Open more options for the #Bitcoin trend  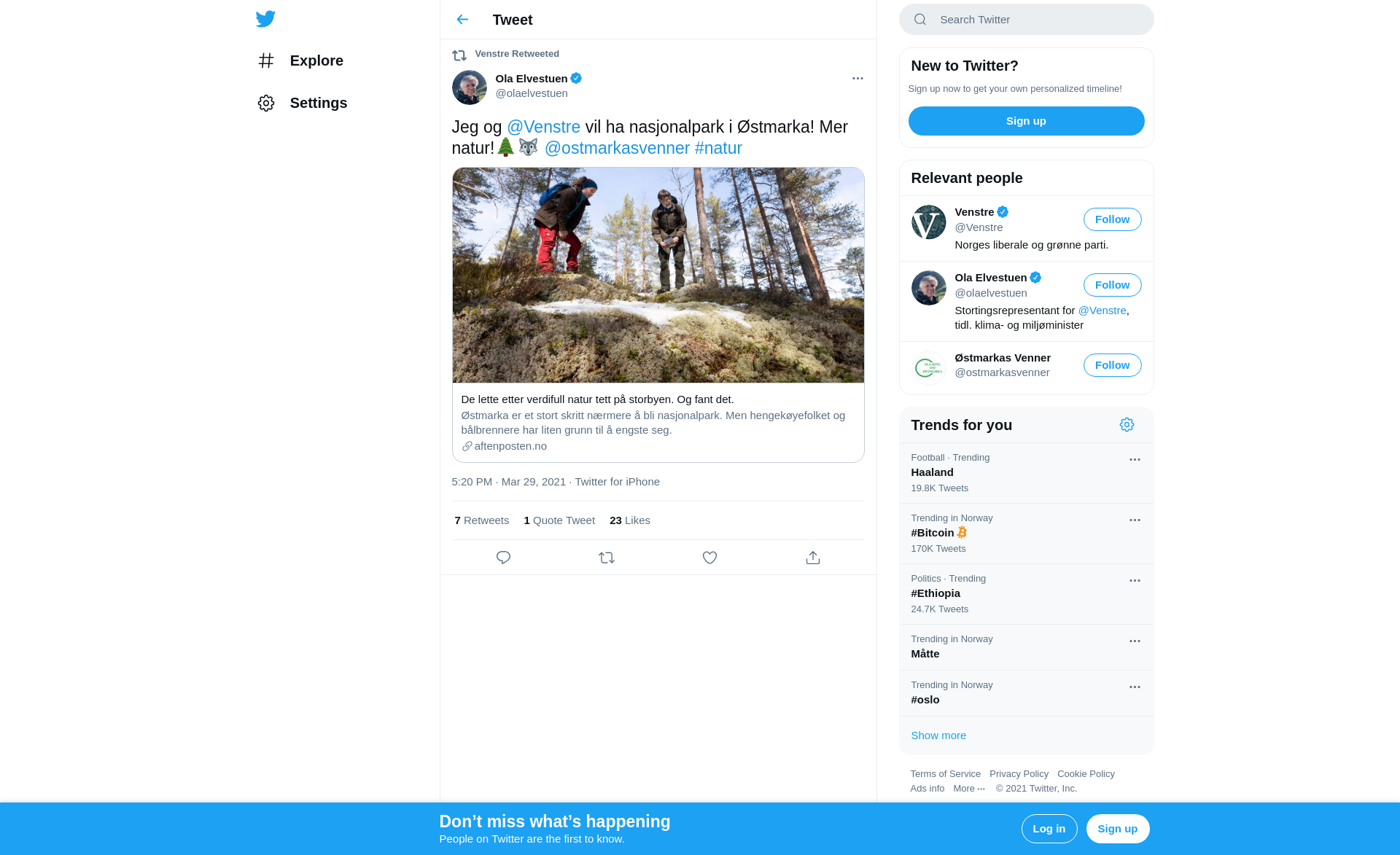pos(1135,520)
